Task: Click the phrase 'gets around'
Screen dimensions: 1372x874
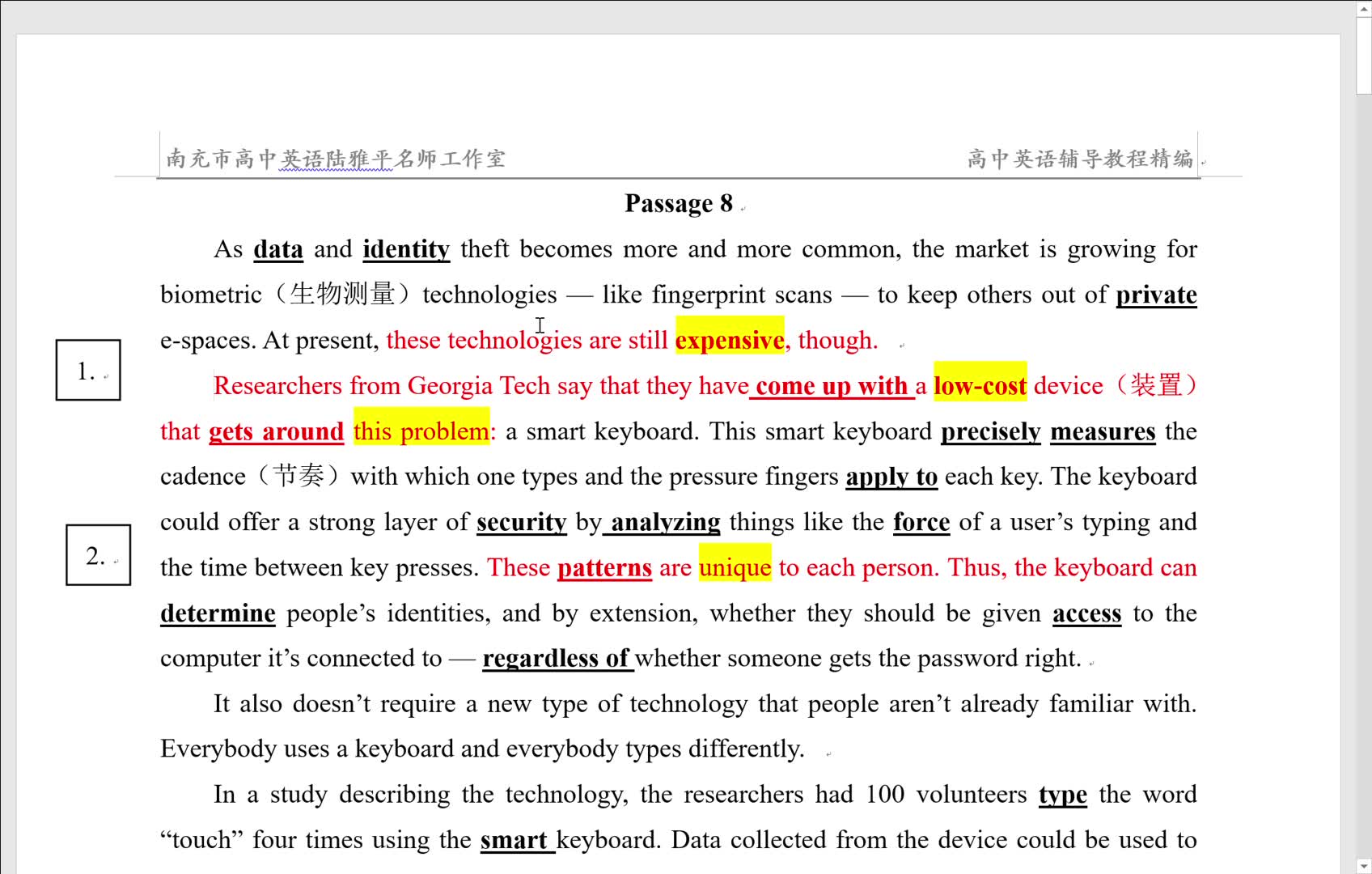Action: tap(277, 431)
